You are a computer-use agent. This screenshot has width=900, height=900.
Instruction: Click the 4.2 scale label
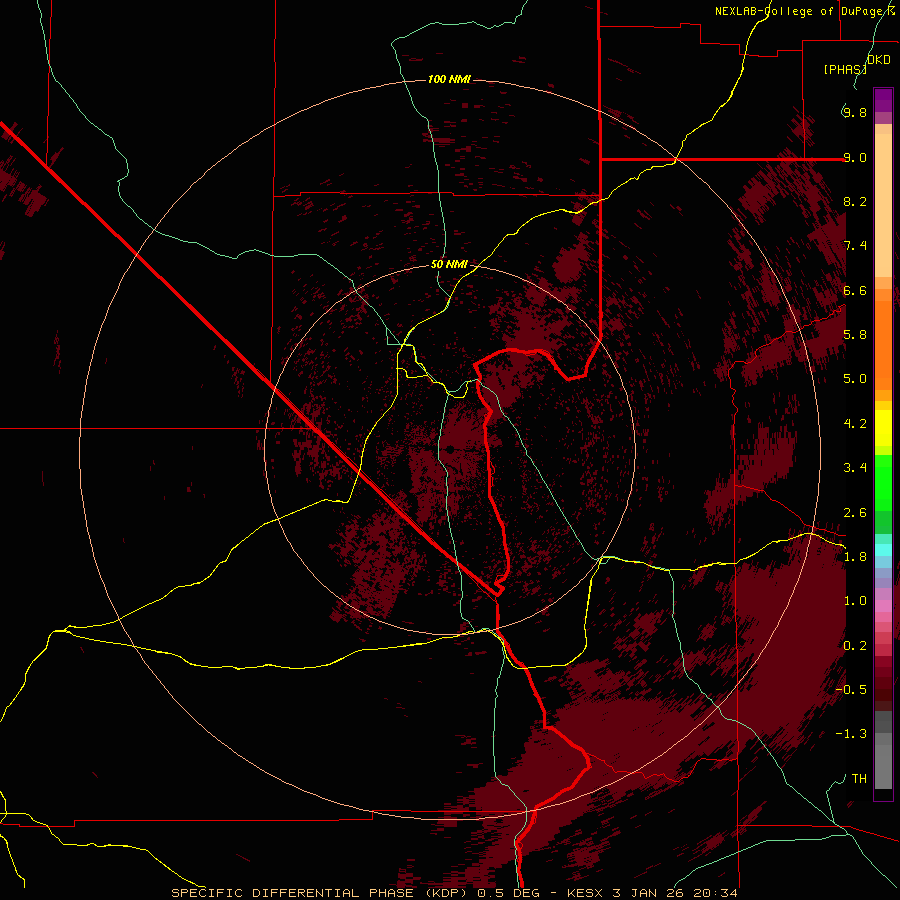pyautogui.click(x=854, y=424)
